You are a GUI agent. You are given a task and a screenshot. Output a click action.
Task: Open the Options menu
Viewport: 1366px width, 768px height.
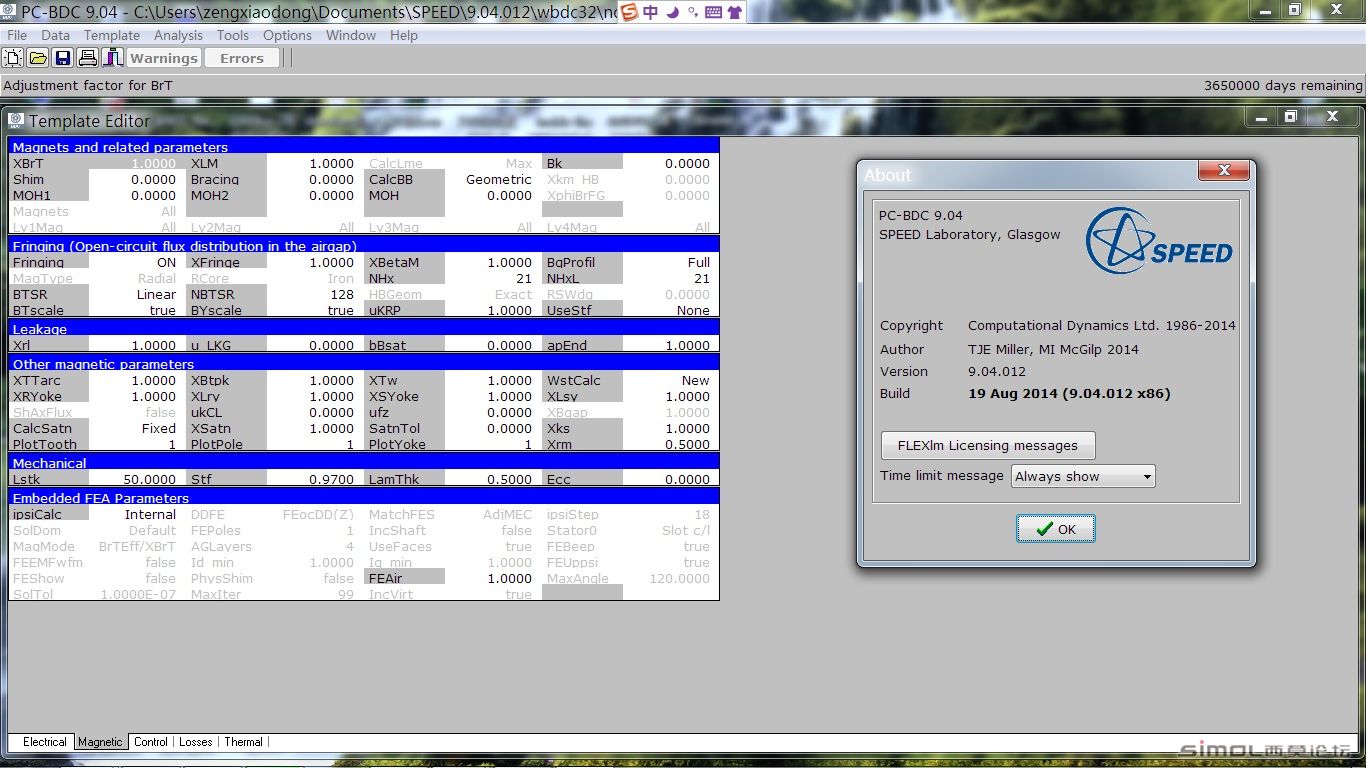tap(288, 35)
